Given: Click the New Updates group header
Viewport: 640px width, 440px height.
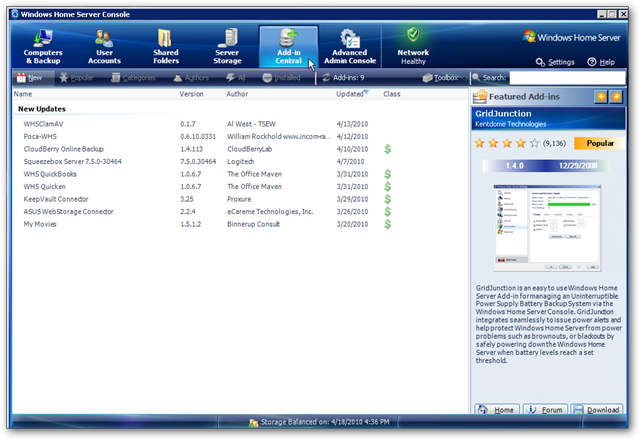Looking at the screenshot, I should (42, 109).
